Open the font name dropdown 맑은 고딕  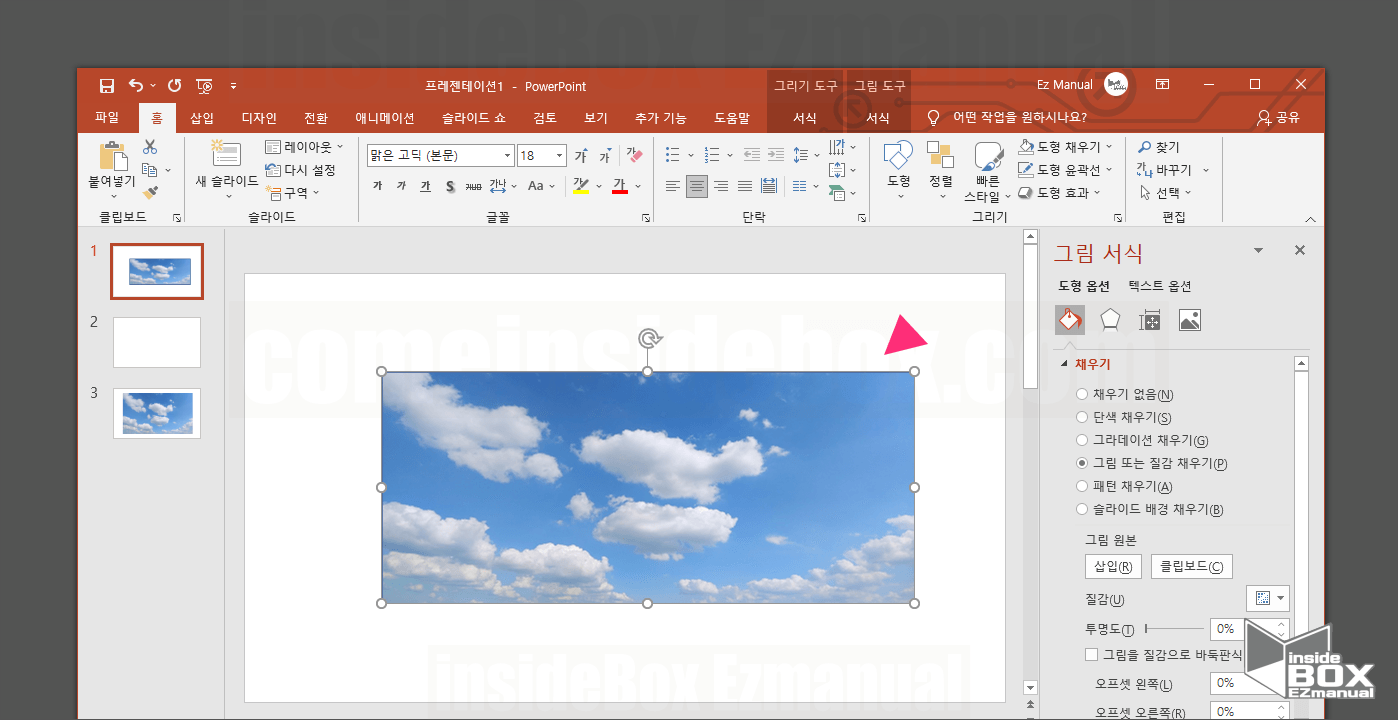[x=508, y=156]
